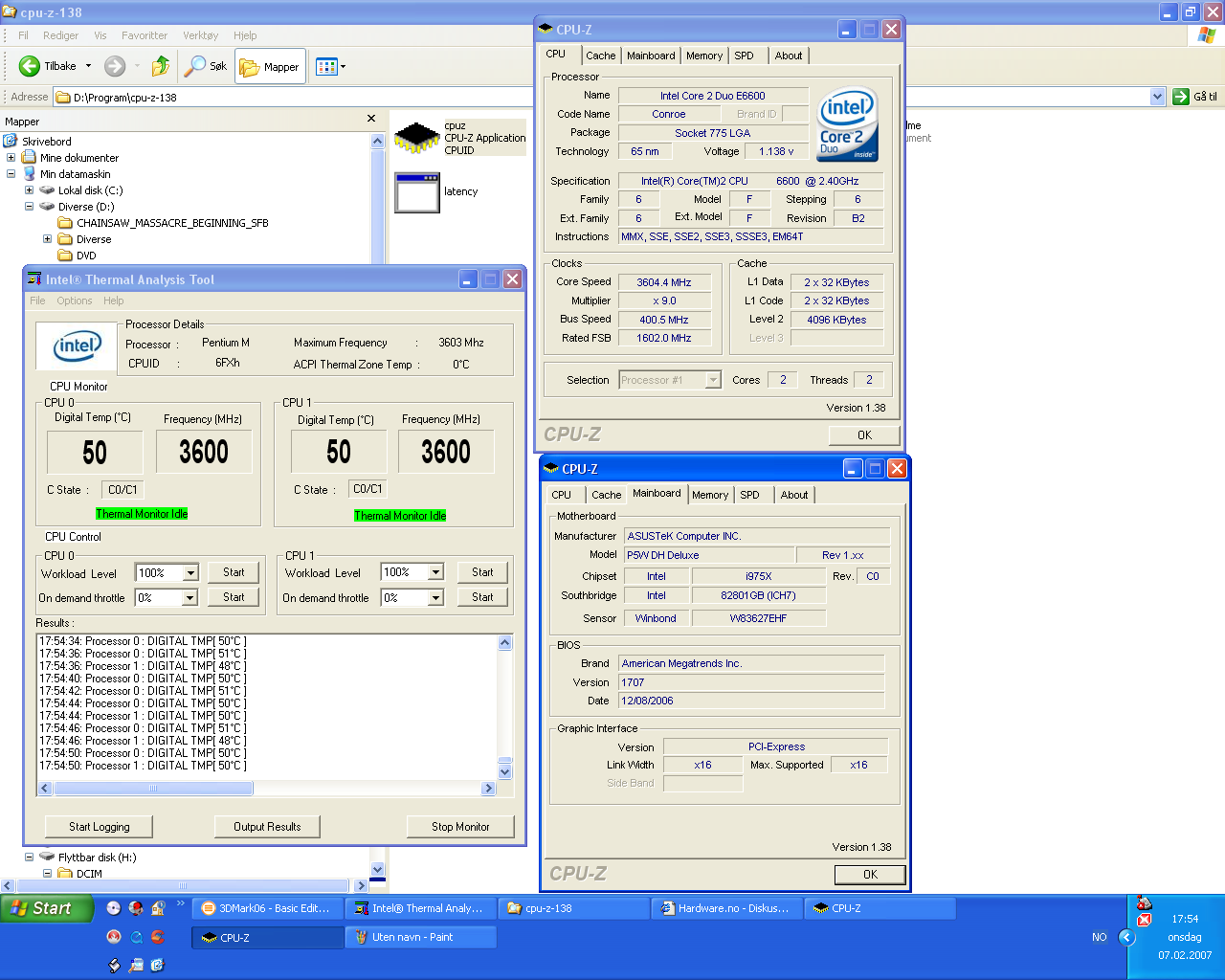Click the Gå til go button
Screen dimensions: 1225x980
click(1195, 97)
